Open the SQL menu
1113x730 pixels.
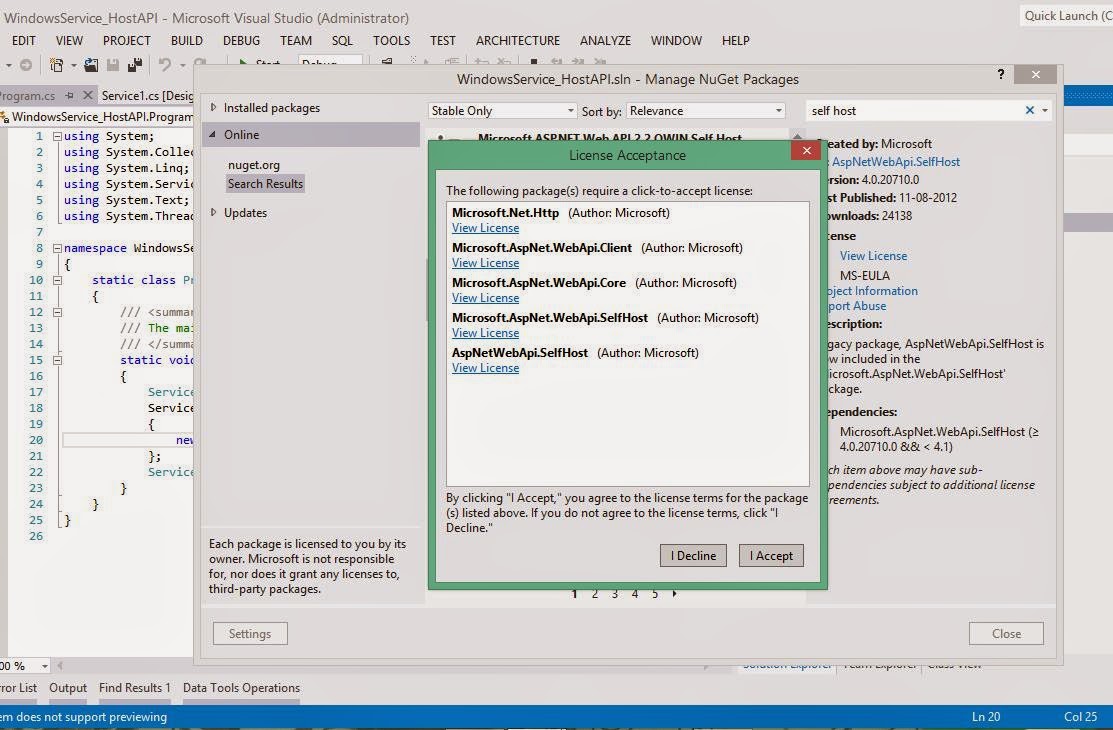[342, 40]
